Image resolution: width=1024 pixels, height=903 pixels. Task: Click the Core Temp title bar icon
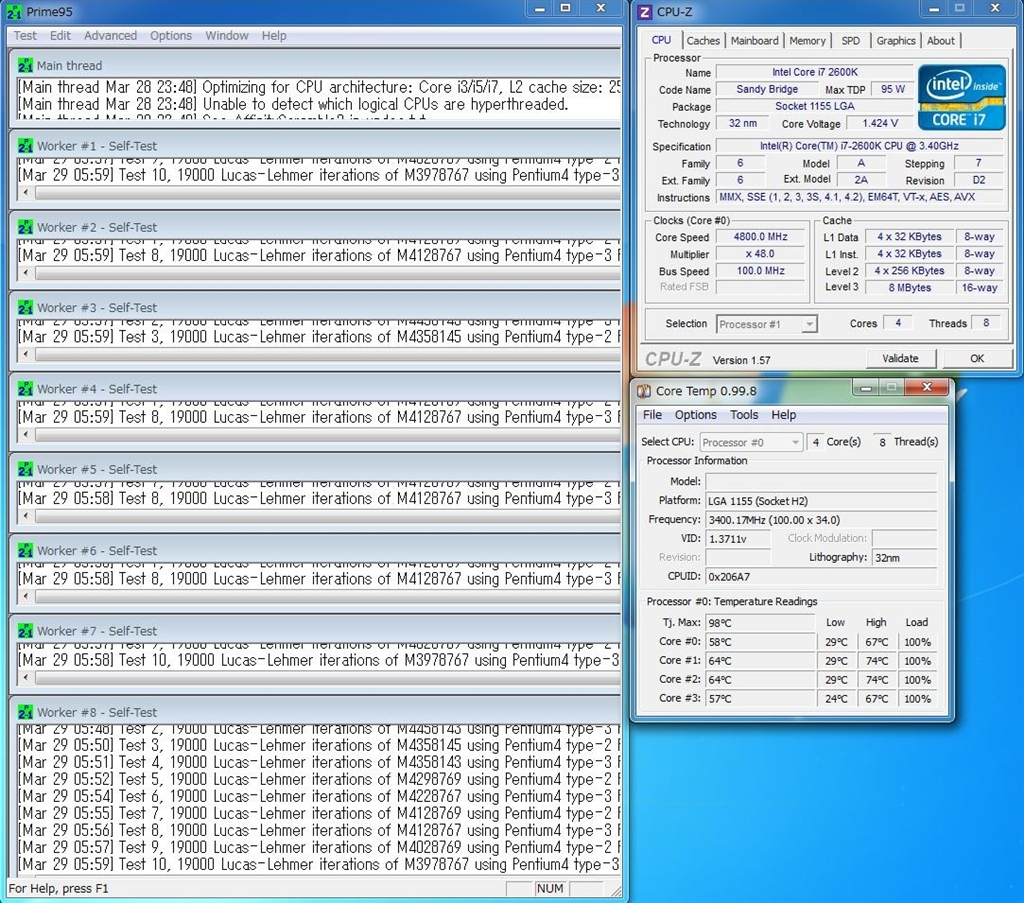click(x=645, y=391)
